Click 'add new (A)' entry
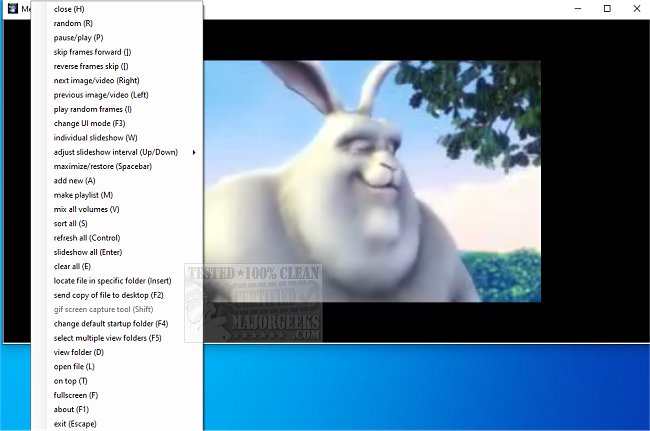This screenshot has height=431, width=650. (x=74, y=180)
